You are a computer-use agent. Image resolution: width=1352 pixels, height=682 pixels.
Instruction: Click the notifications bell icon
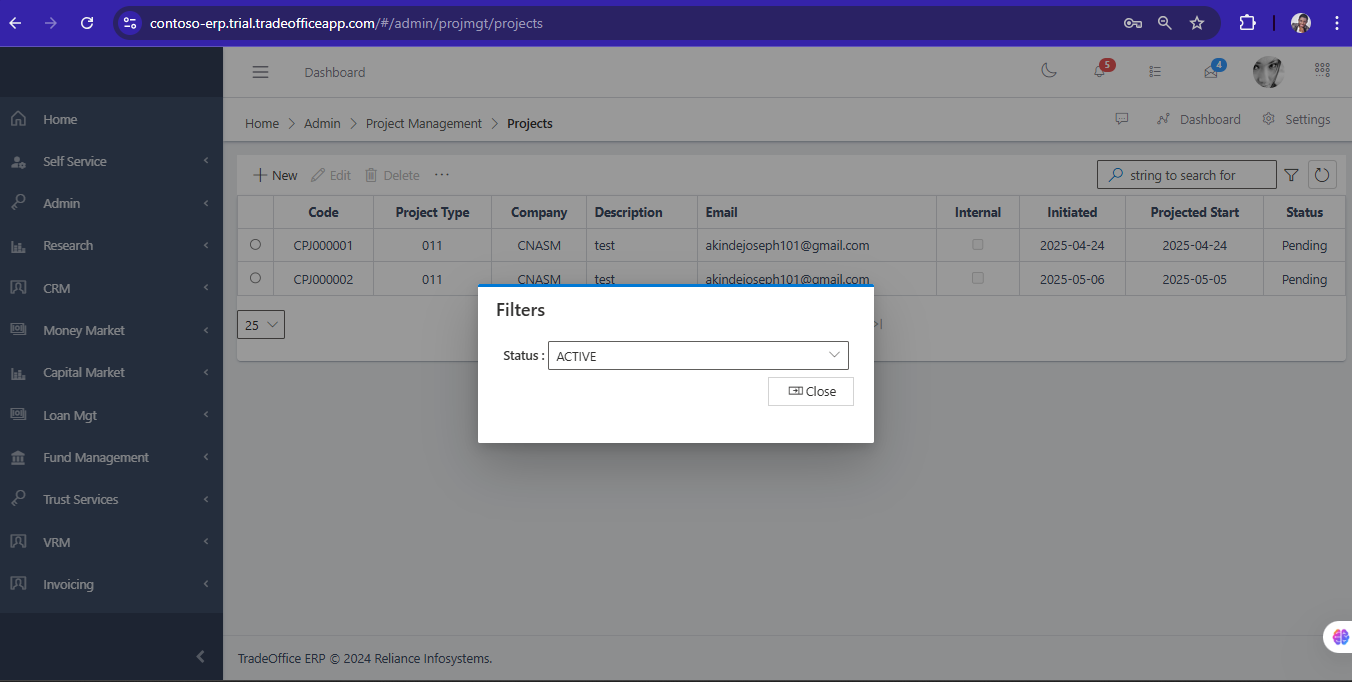1100,72
